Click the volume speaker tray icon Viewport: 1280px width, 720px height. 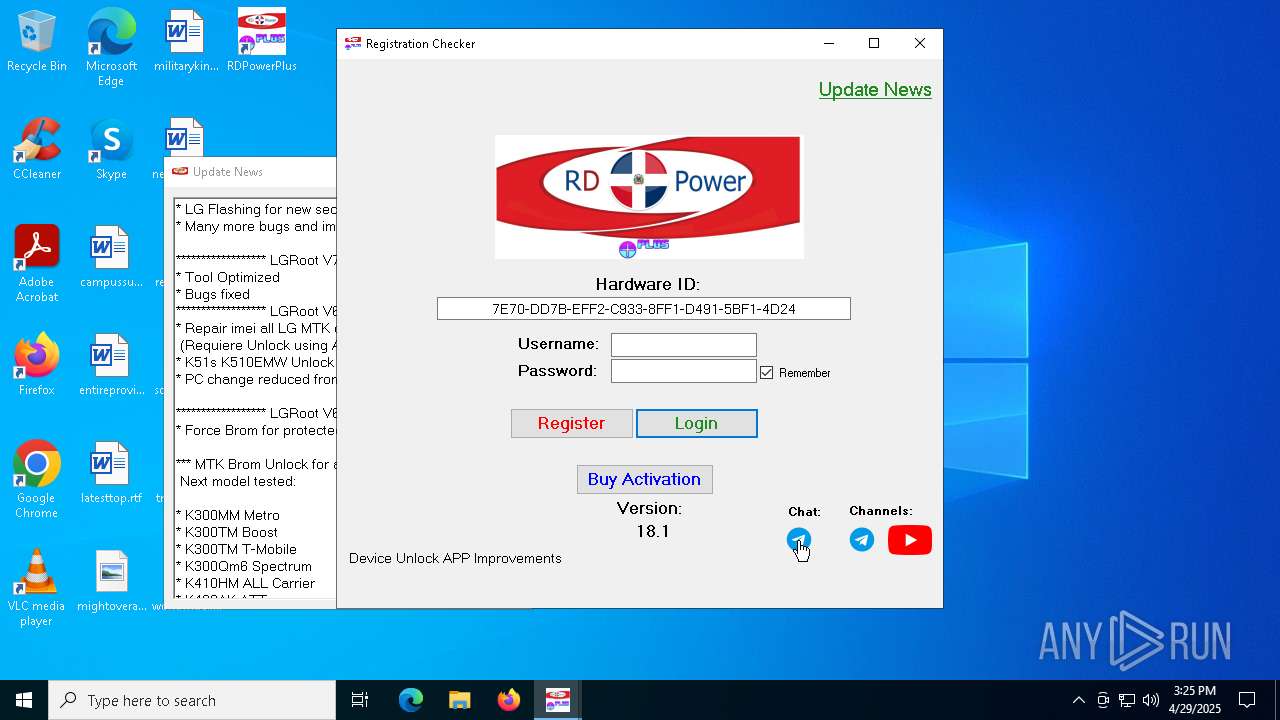tap(1151, 700)
